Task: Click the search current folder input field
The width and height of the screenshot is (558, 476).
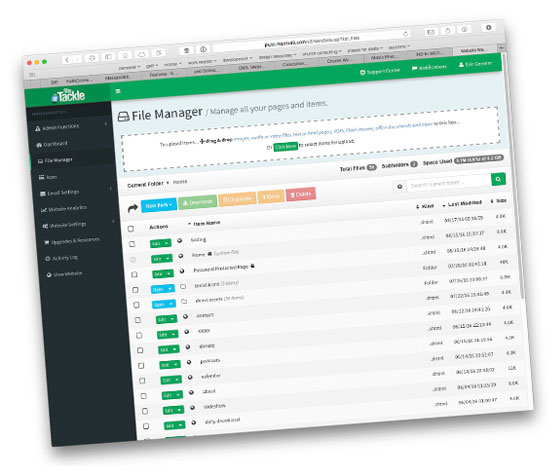Action: pyautogui.click(x=449, y=183)
